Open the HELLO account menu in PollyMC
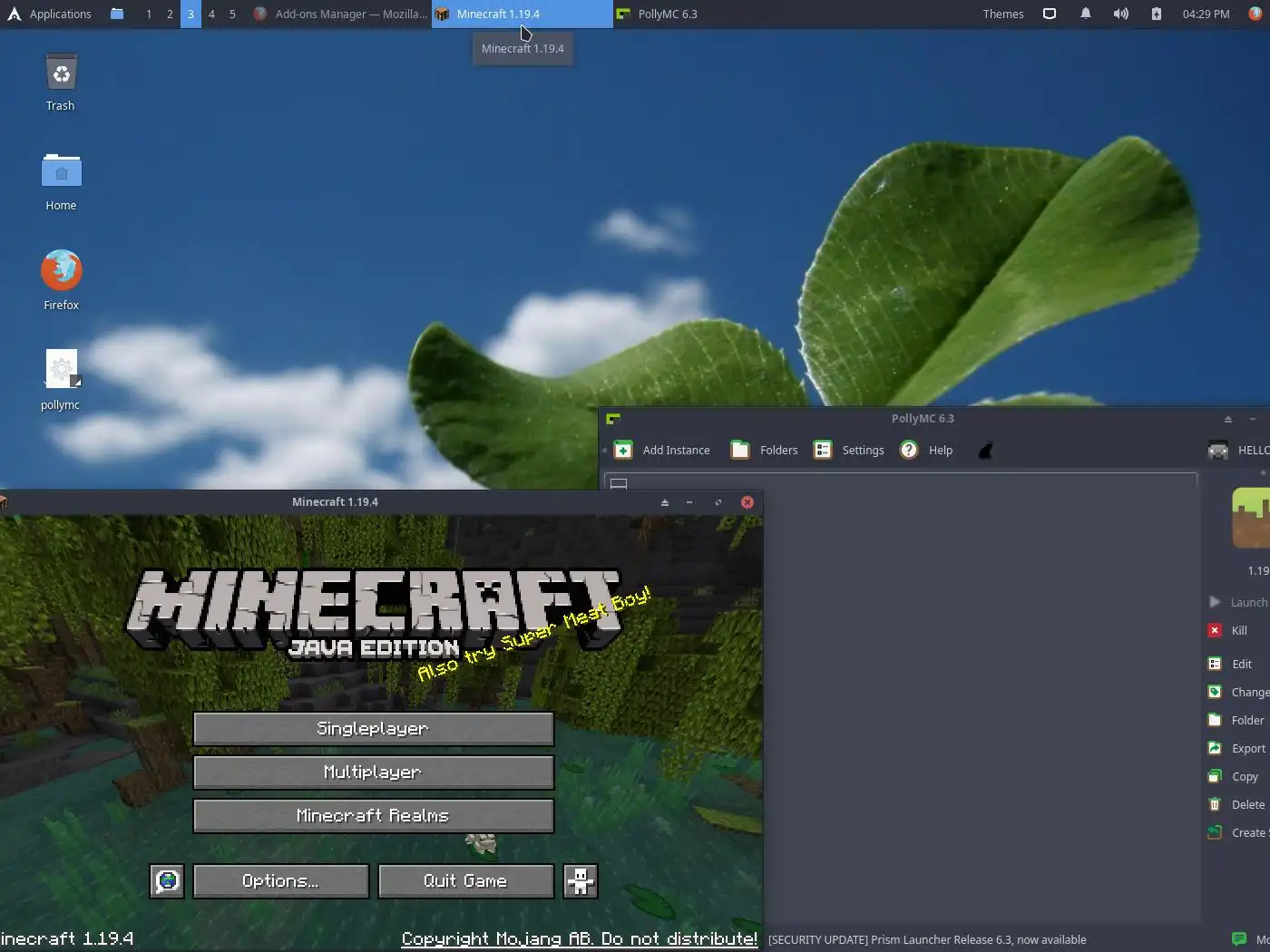The width and height of the screenshot is (1270, 952). 1238,450
